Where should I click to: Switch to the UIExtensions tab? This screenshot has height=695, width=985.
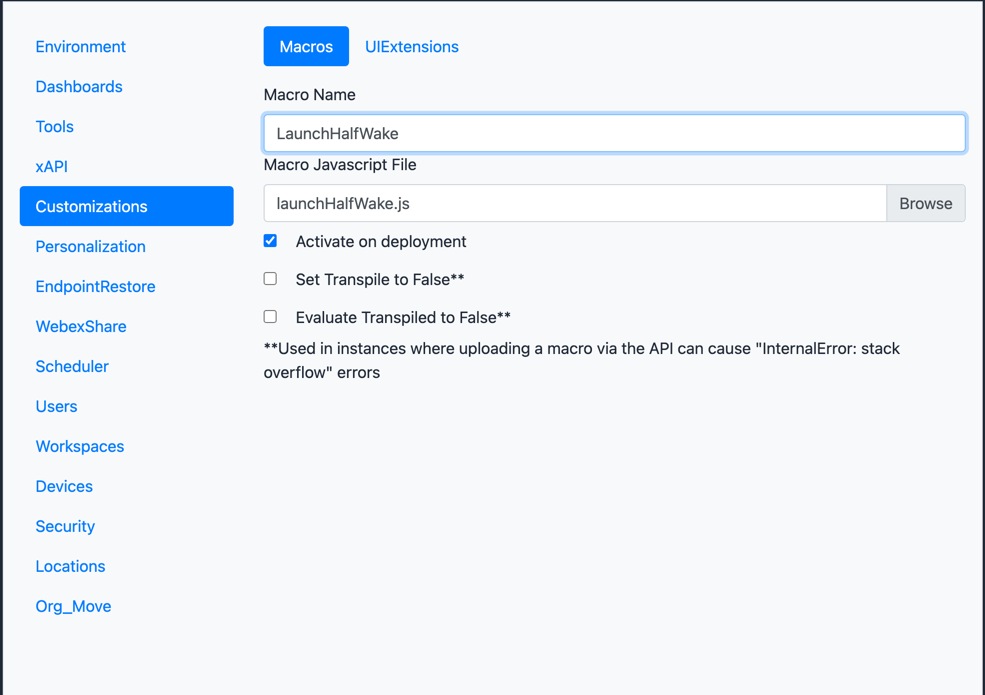[x=411, y=47]
